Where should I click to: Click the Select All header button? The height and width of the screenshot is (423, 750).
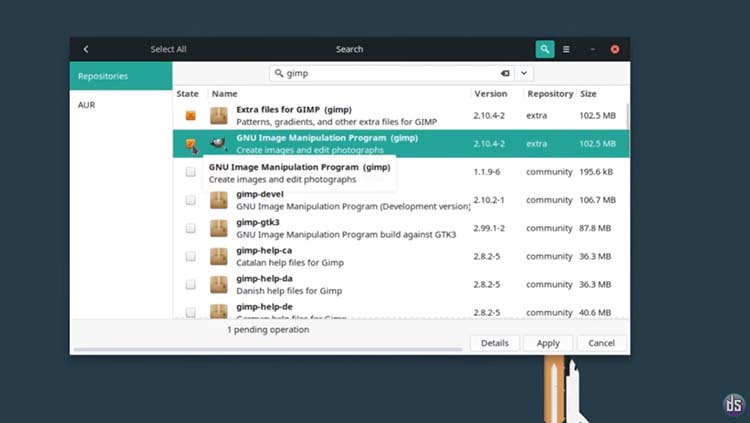pyautogui.click(x=168, y=49)
